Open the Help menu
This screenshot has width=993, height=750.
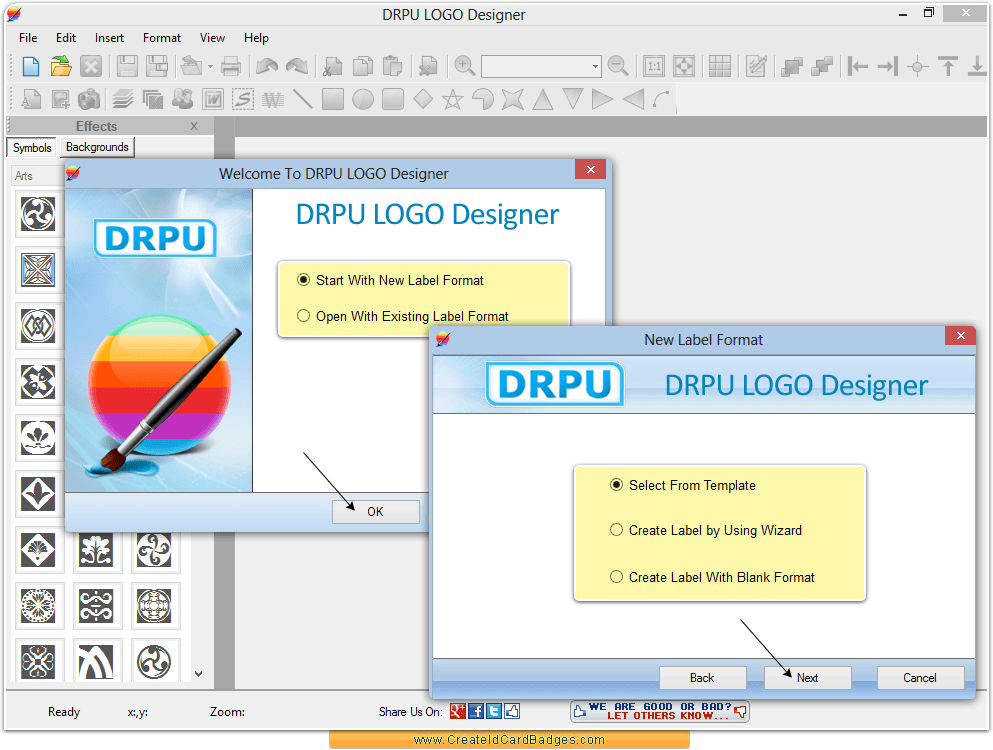[256, 38]
